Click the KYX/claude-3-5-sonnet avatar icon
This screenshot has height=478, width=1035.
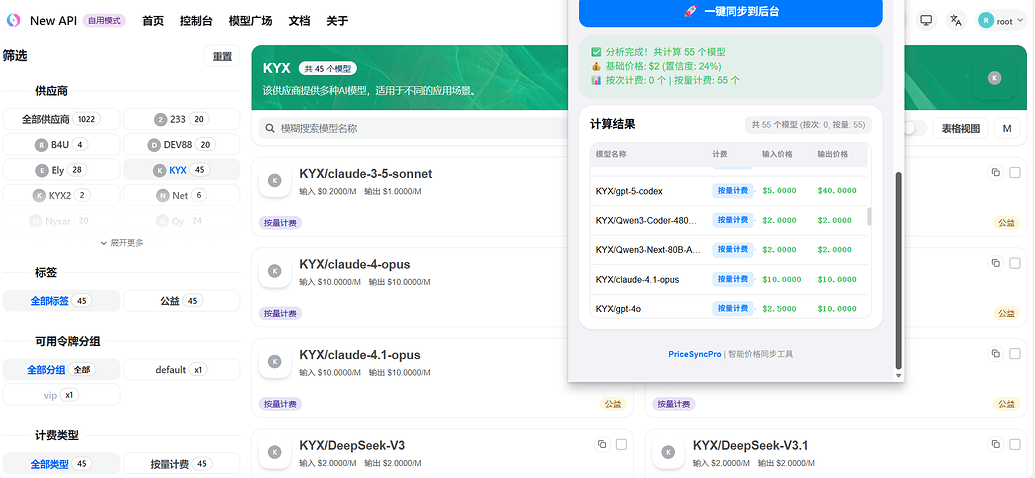tap(275, 180)
